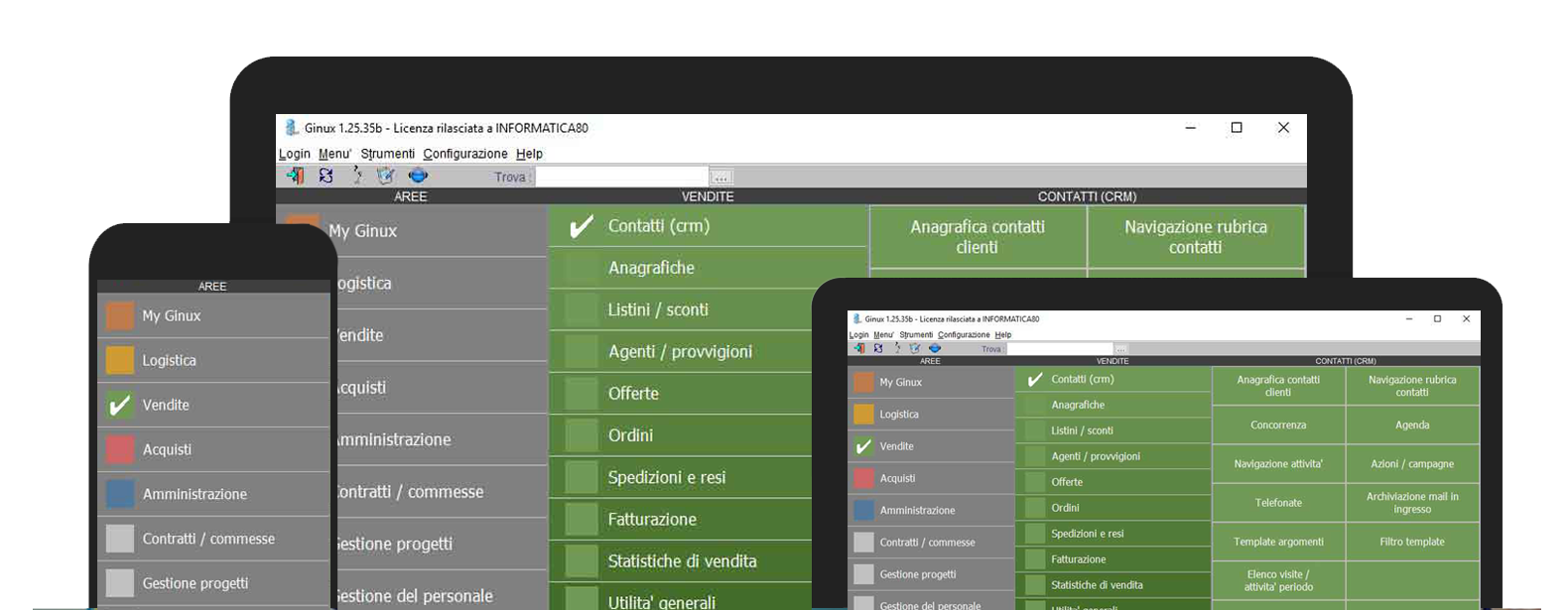Toggle Contatti (crm) checkmark on the tablet
Screen dimensions: 1568x610
pyautogui.click(x=1035, y=380)
